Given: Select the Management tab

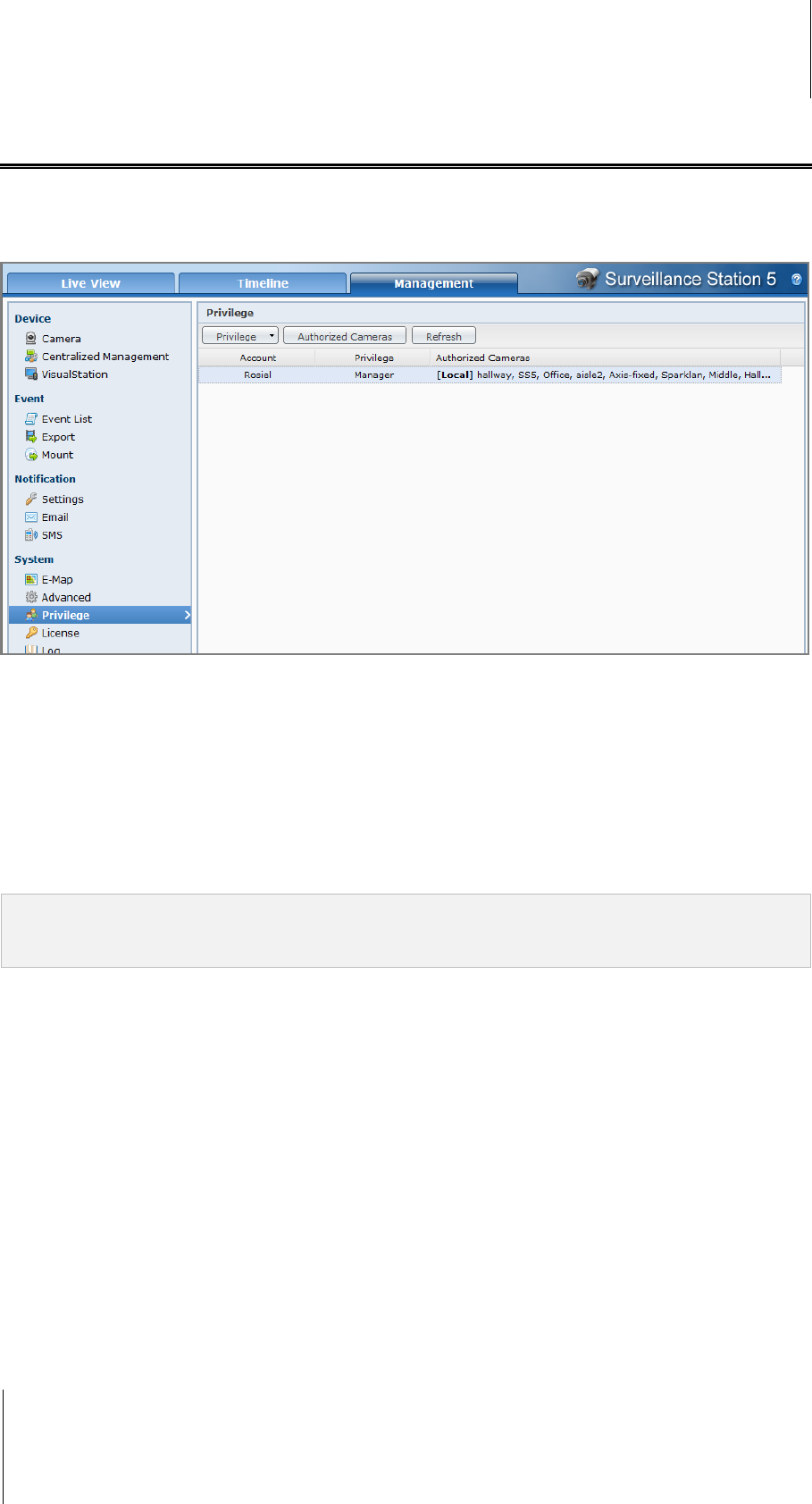Looking at the screenshot, I should 434,283.
